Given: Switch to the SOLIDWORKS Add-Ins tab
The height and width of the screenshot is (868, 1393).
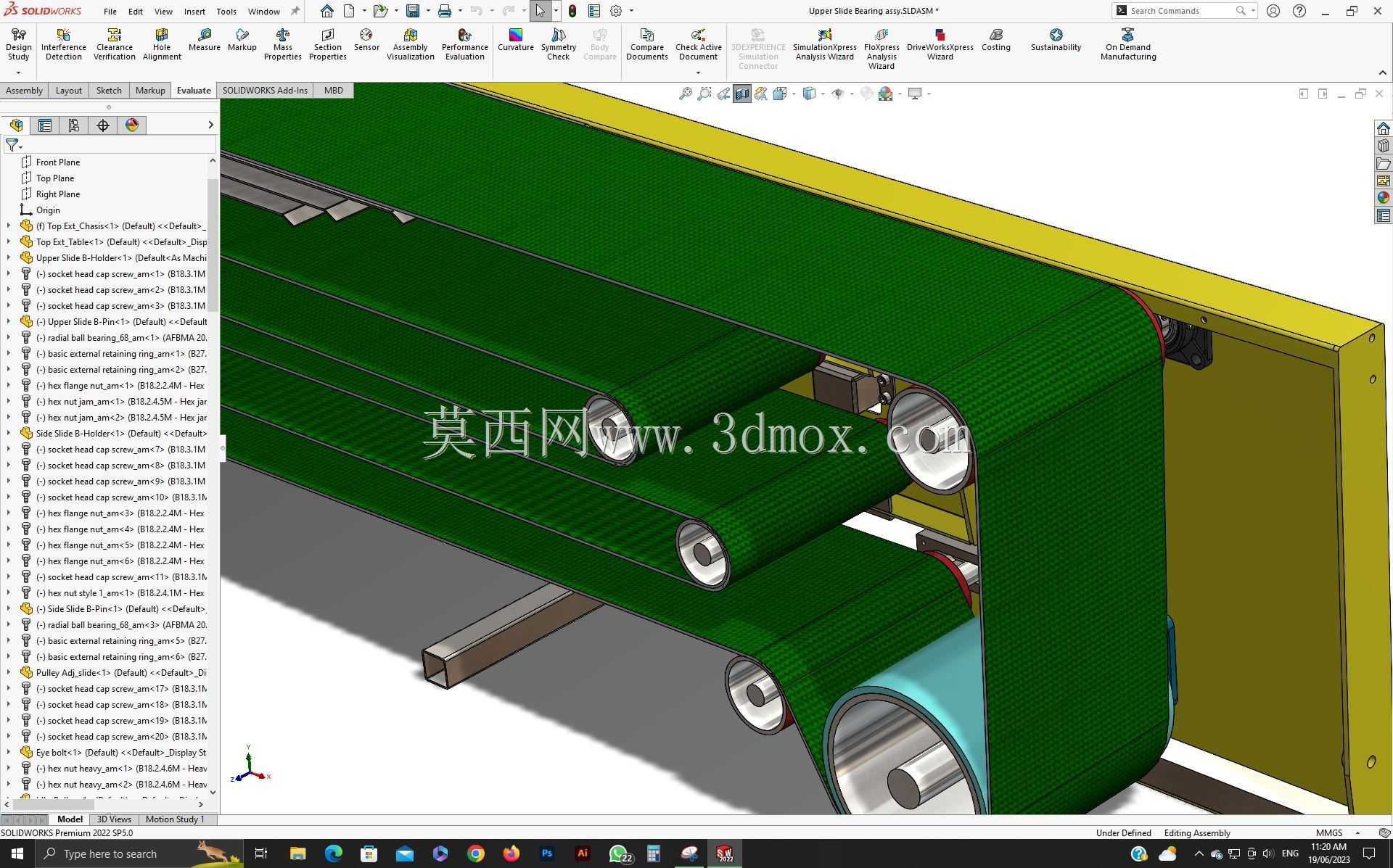Looking at the screenshot, I should [x=265, y=91].
